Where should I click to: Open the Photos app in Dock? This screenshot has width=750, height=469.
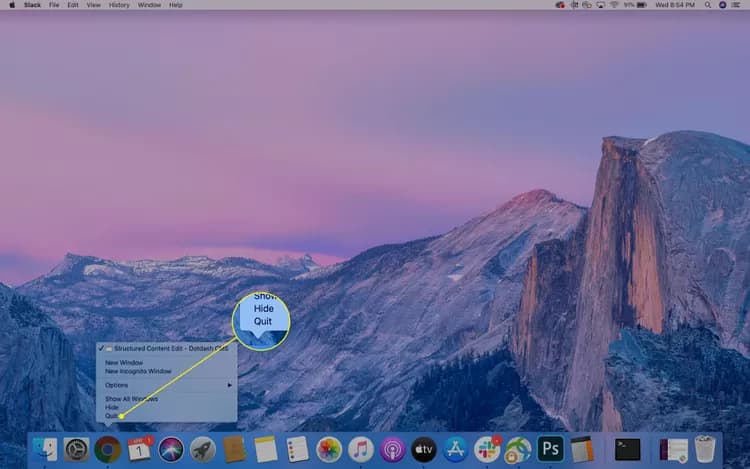[329, 449]
